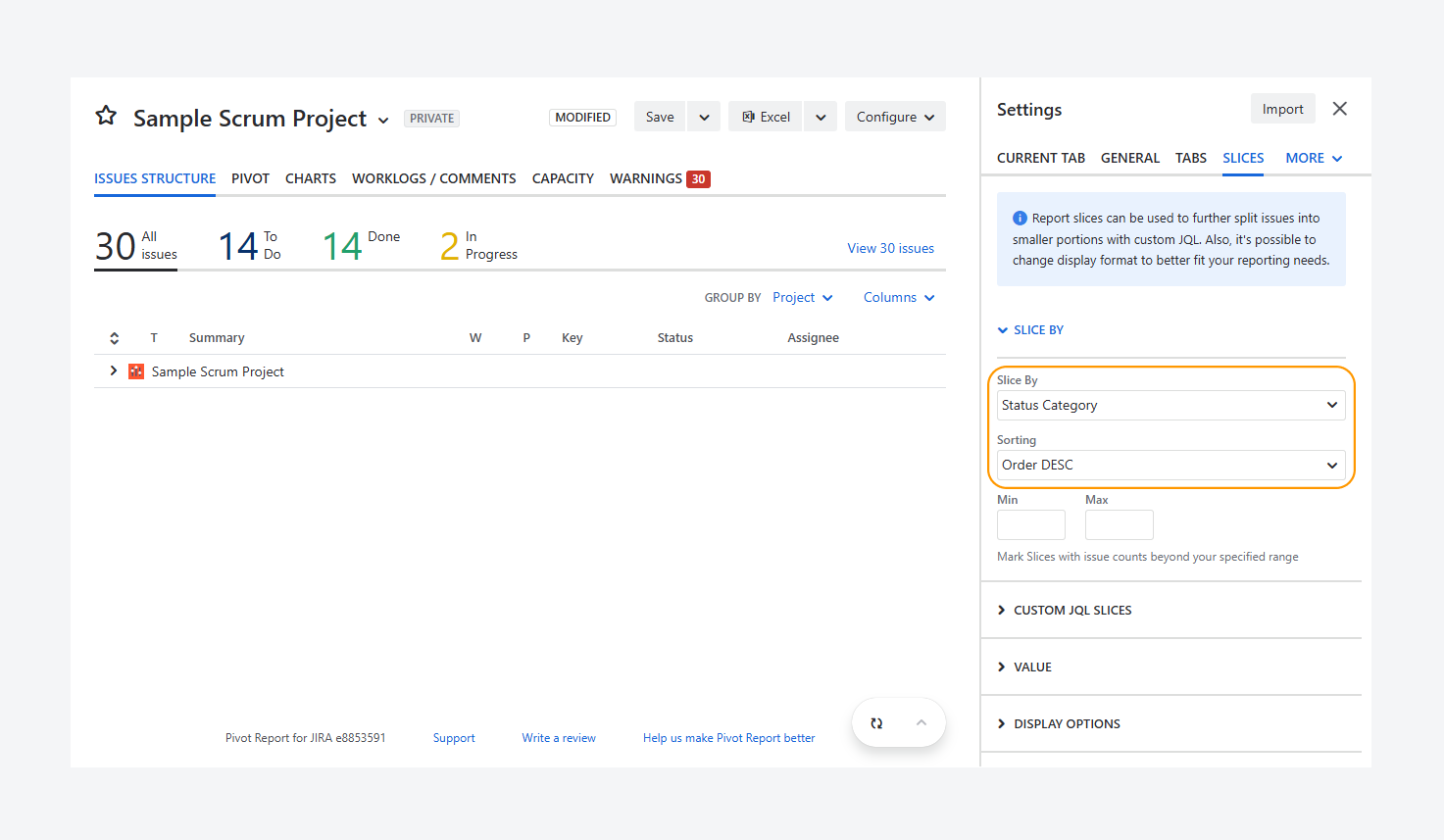Click the T column header
This screenshot has height=840, width=1444.
coord(154,338)
